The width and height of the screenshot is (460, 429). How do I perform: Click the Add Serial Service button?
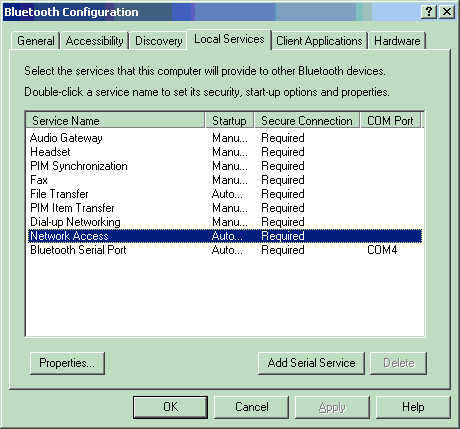pos(311,363)
